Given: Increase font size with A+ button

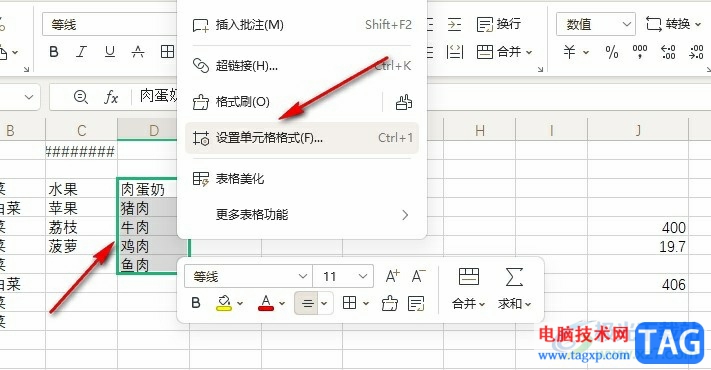Looking at the screenshot, I should coord(393,276).
